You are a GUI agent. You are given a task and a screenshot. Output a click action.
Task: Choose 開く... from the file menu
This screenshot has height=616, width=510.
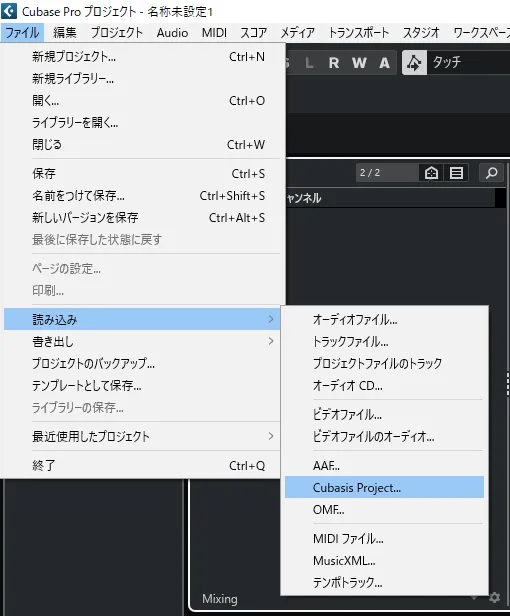tap(142, 101)
